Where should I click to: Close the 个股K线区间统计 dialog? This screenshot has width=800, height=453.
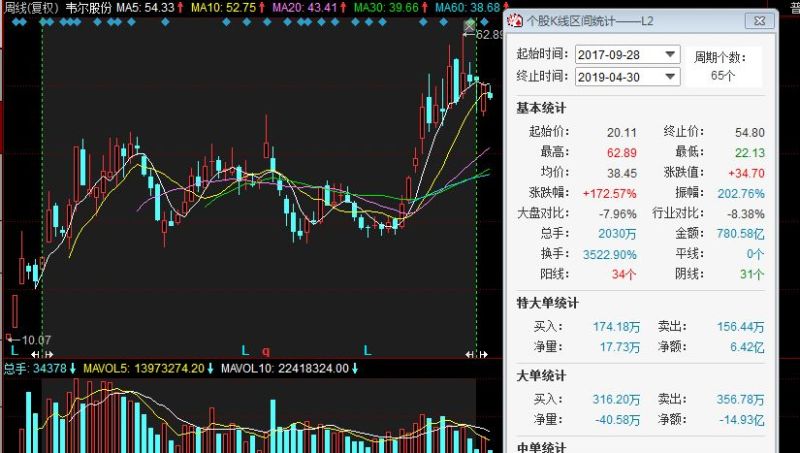click(759, 20)
